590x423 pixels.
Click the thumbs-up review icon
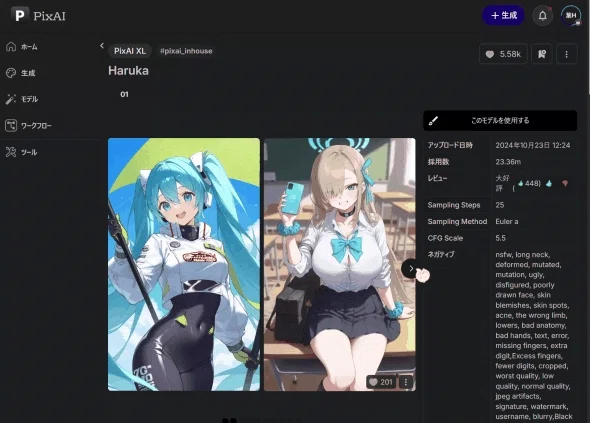(x=549, y=183)
